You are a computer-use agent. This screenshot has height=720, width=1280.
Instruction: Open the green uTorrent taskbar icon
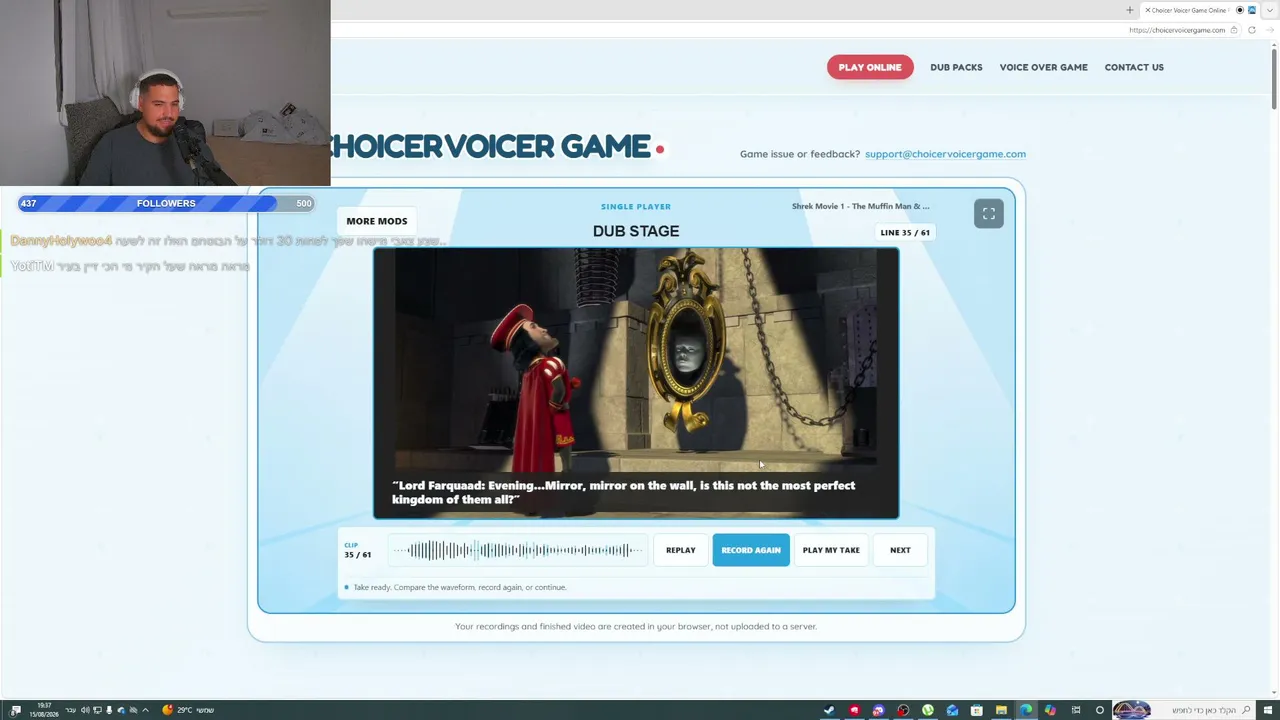click(928, 710)
